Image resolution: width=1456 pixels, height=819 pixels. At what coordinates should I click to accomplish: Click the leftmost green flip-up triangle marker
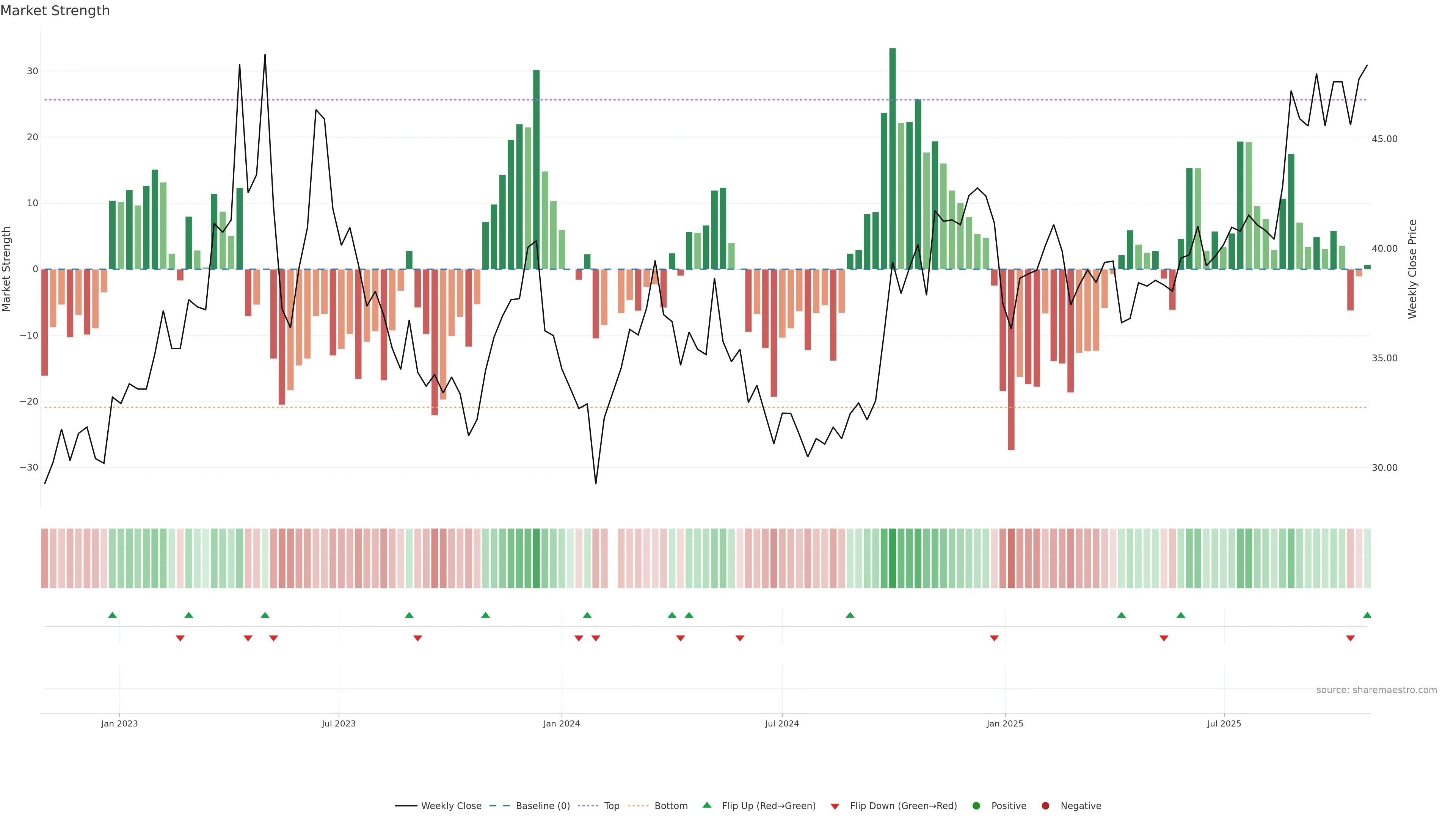113,615
